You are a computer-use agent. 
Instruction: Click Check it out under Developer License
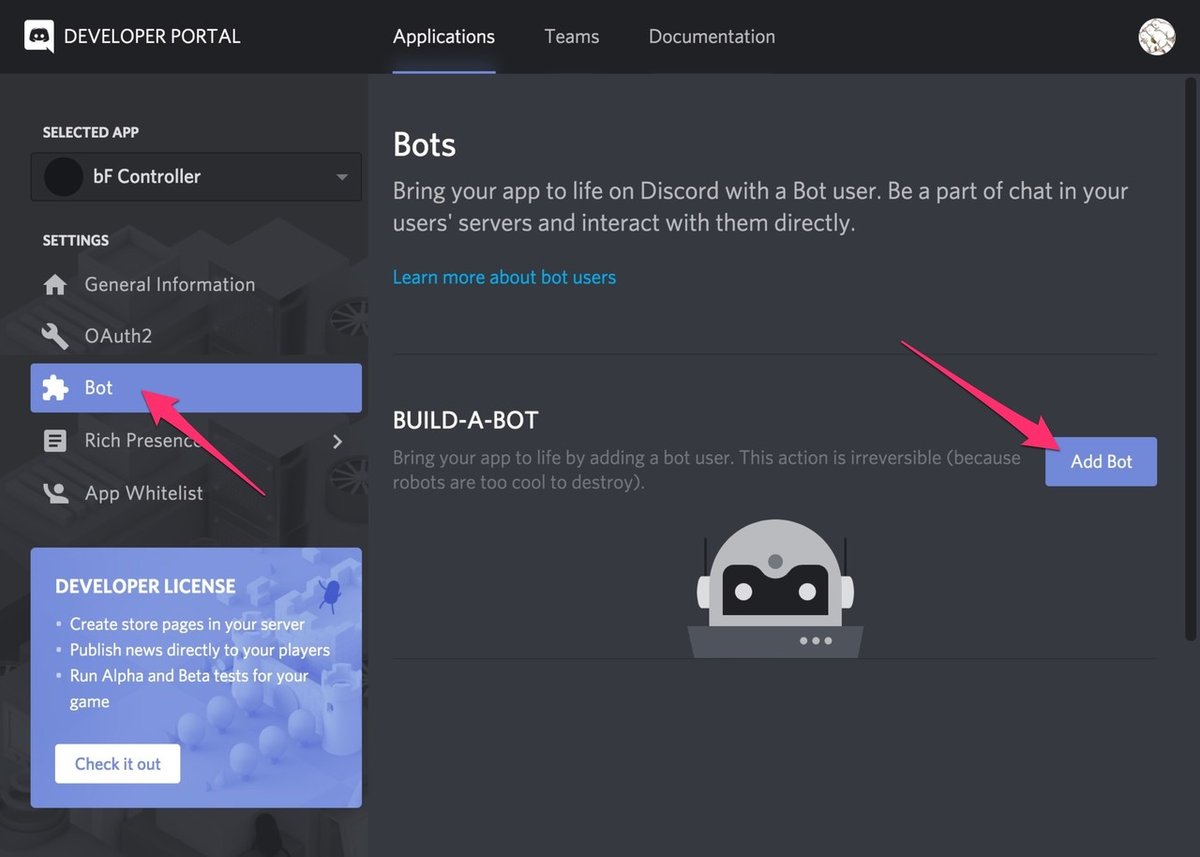[x=117, y=763]
